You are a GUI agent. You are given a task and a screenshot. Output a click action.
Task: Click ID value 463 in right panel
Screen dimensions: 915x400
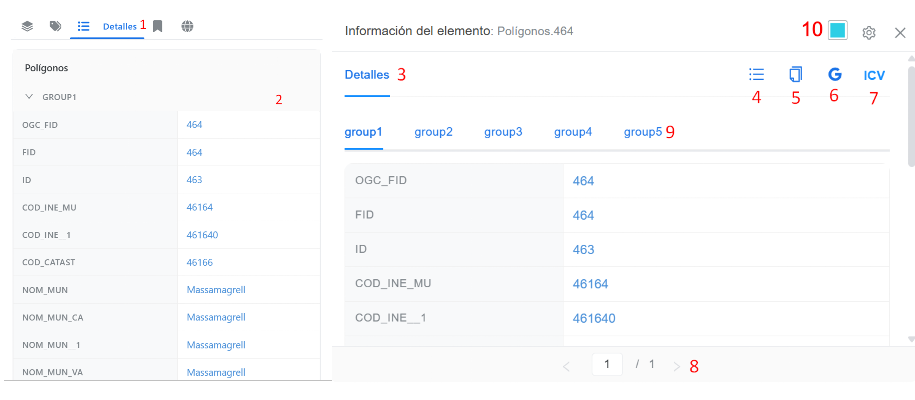tap(584, 250)
